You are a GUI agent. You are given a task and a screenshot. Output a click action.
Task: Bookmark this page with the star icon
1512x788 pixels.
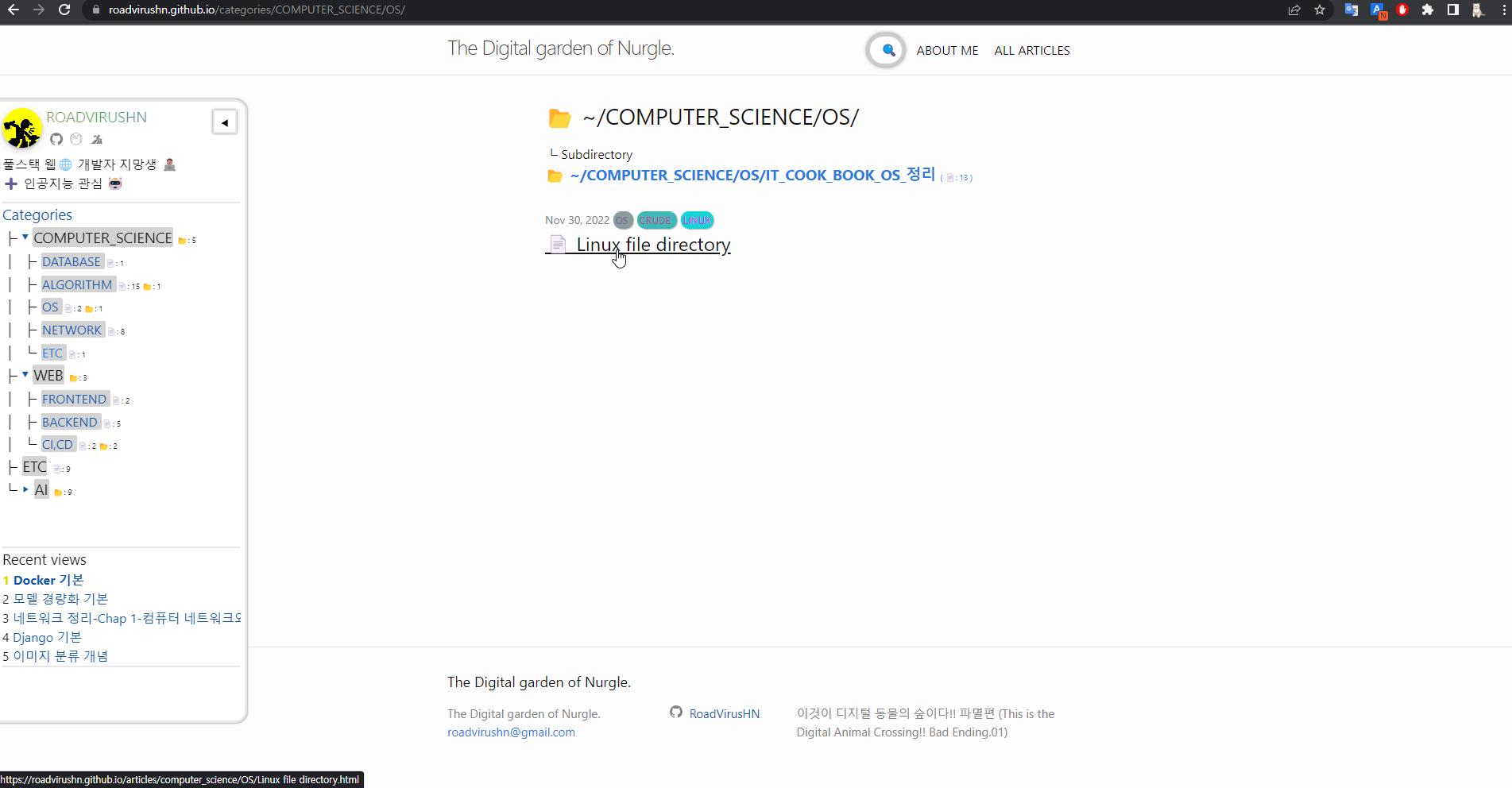[1320, 10]
